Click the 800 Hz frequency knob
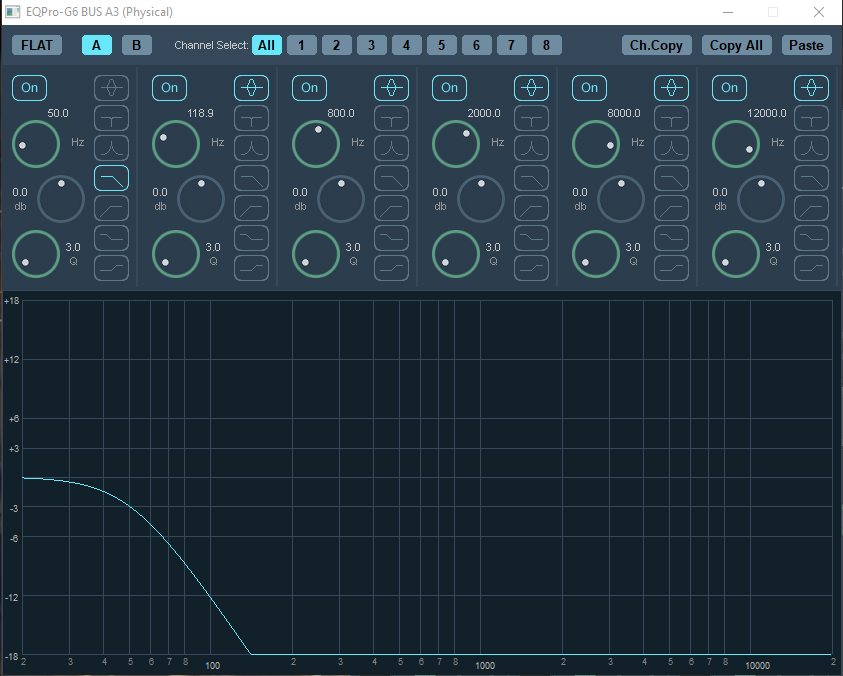Screen dimensions: 843x676 pos(316,144)
